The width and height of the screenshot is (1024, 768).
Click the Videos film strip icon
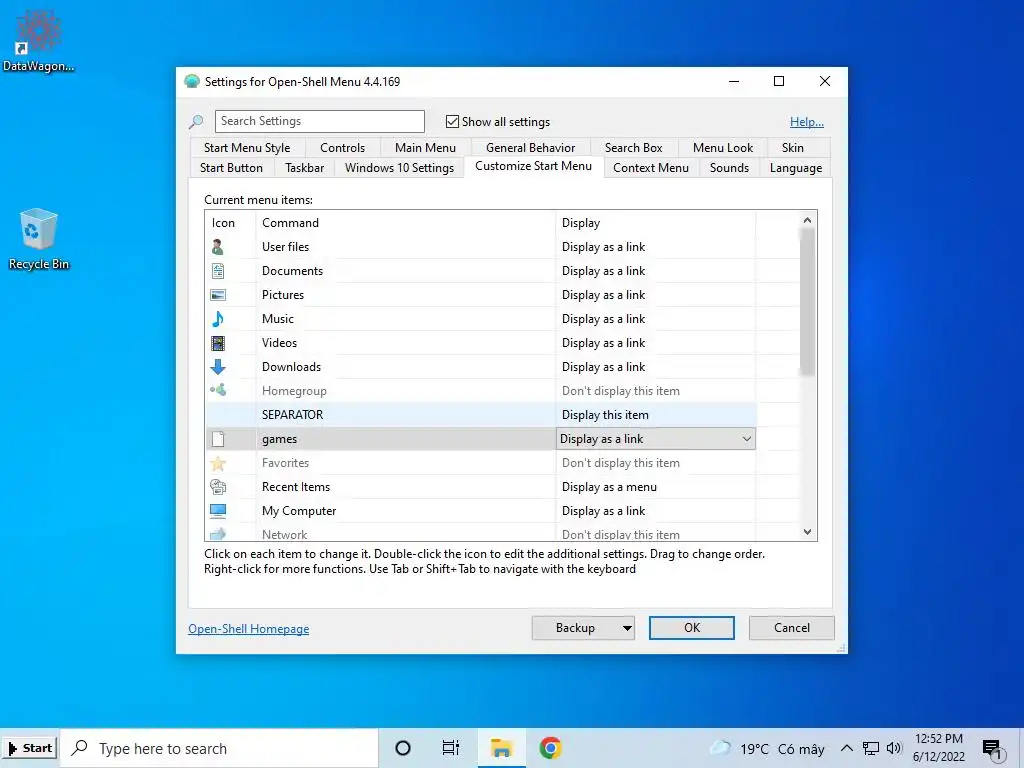[217, 343]
